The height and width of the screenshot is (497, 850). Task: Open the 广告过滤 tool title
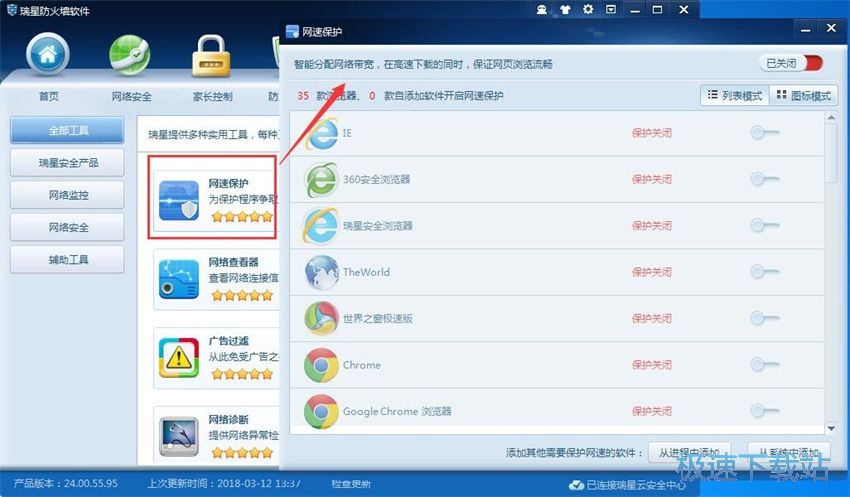(229, 341)
